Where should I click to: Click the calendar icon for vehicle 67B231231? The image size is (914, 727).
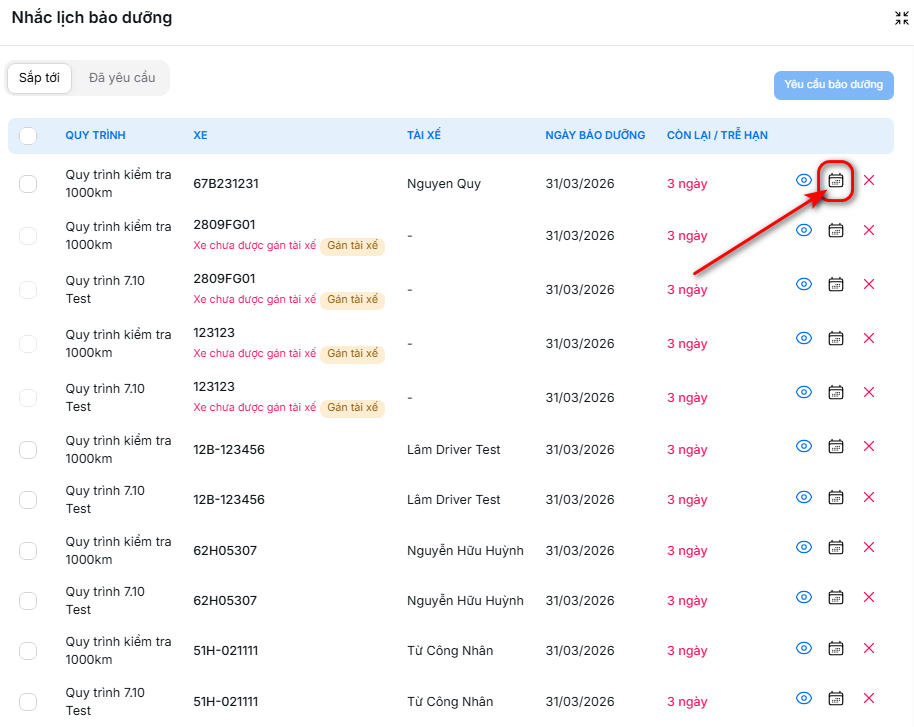point(836,181)
